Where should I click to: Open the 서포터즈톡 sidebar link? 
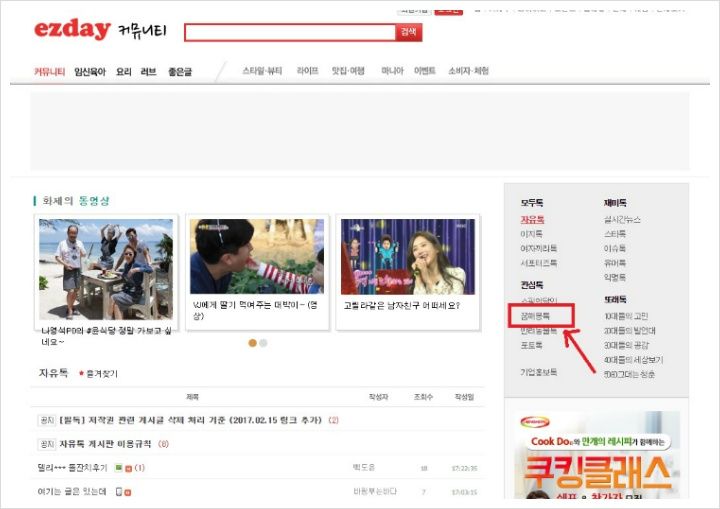coord(539,263)
